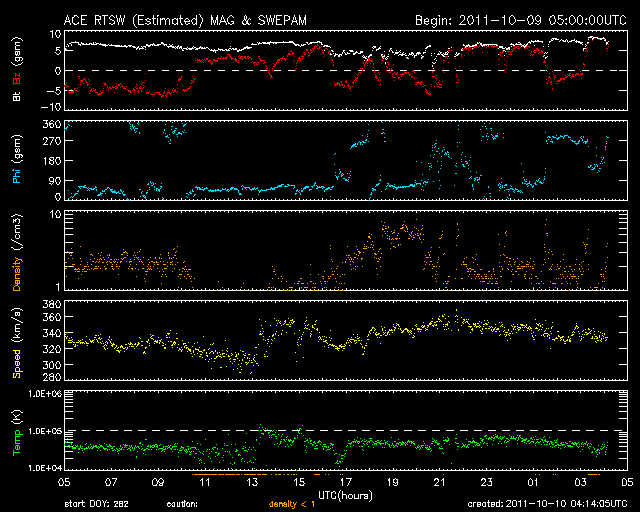Click the "(/cm3)" units in the Density label

[17, 232]
